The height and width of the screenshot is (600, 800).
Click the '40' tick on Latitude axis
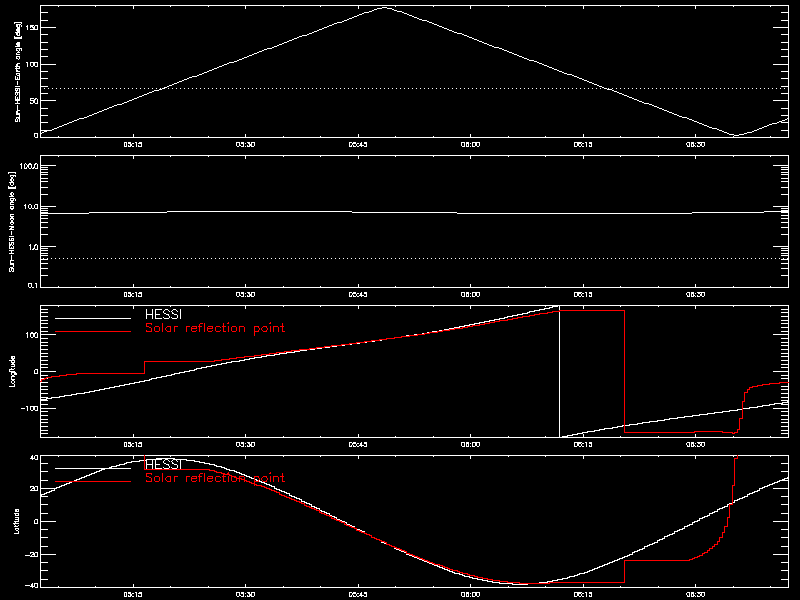pos(34,458)
